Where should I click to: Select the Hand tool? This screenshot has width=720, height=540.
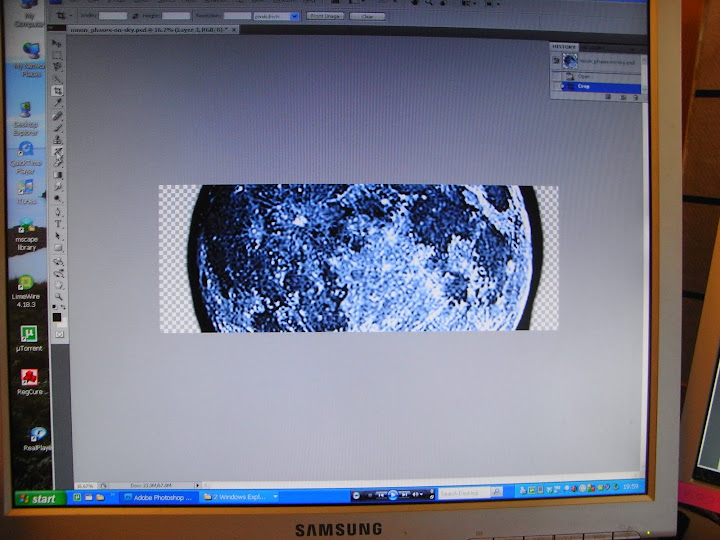coord(58,285)
